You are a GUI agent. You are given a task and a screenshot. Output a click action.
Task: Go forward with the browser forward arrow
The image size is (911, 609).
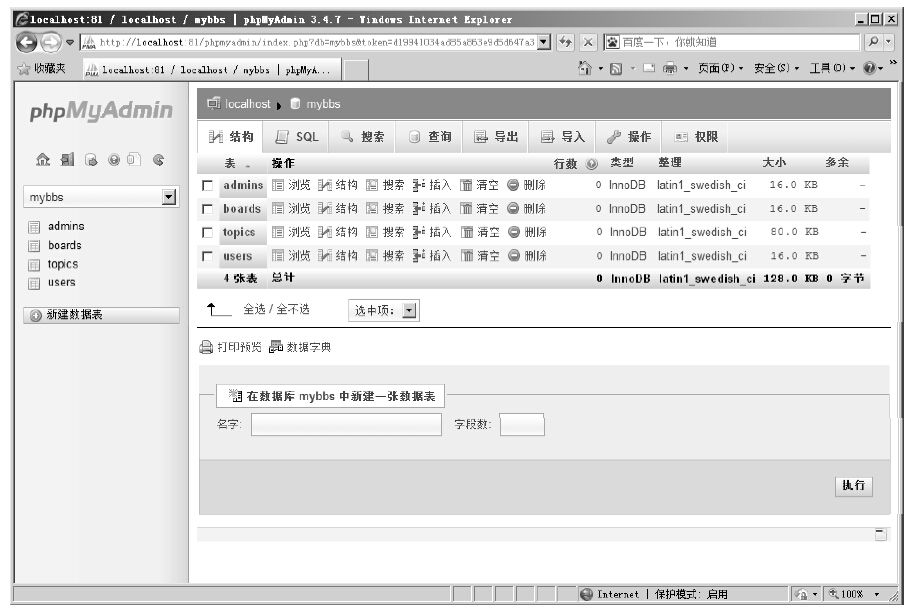point(51,42)
